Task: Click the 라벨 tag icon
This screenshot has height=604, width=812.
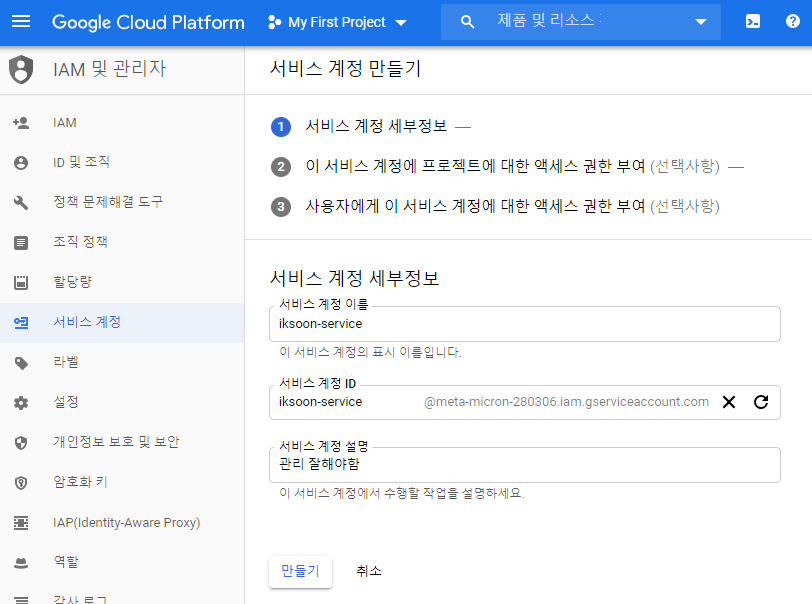Action: coord(21,363)
